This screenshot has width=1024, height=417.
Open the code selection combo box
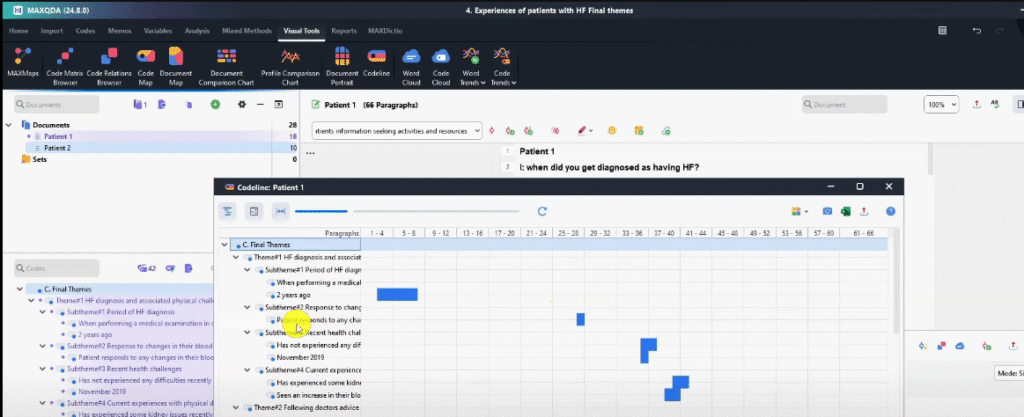click(x=397, y=131)
